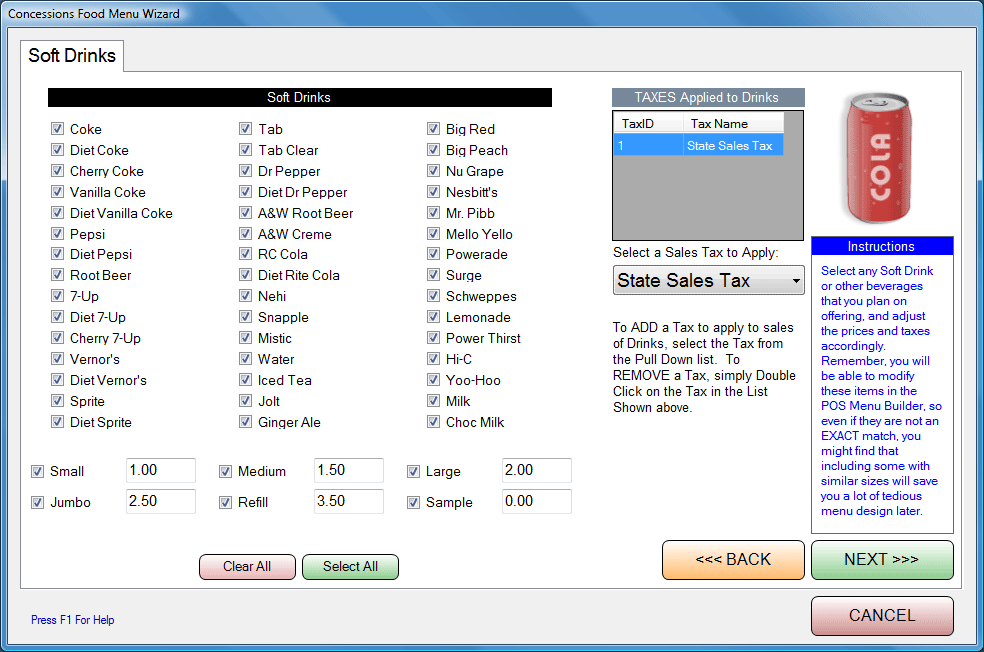
Task: Toggle the Big Red checkbox
Action: click(x=433, y=129)
